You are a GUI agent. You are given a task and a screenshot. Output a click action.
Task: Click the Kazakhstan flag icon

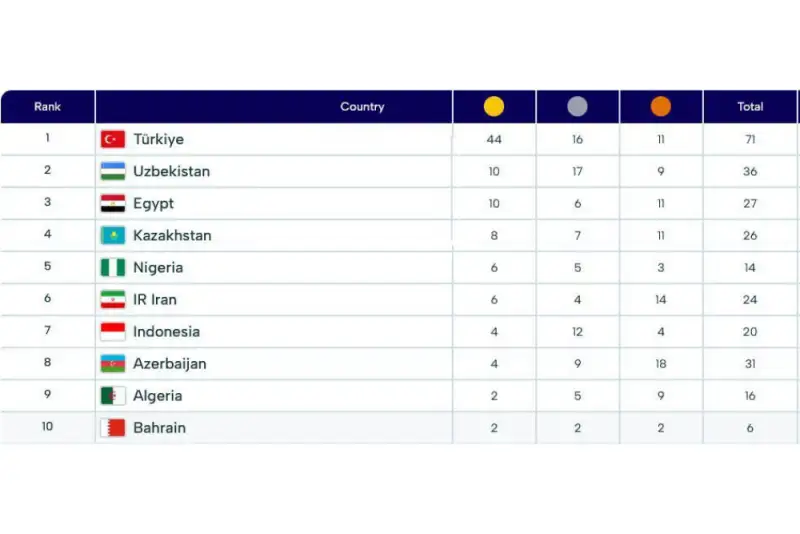pyautogui.click(x=113, y=235)
